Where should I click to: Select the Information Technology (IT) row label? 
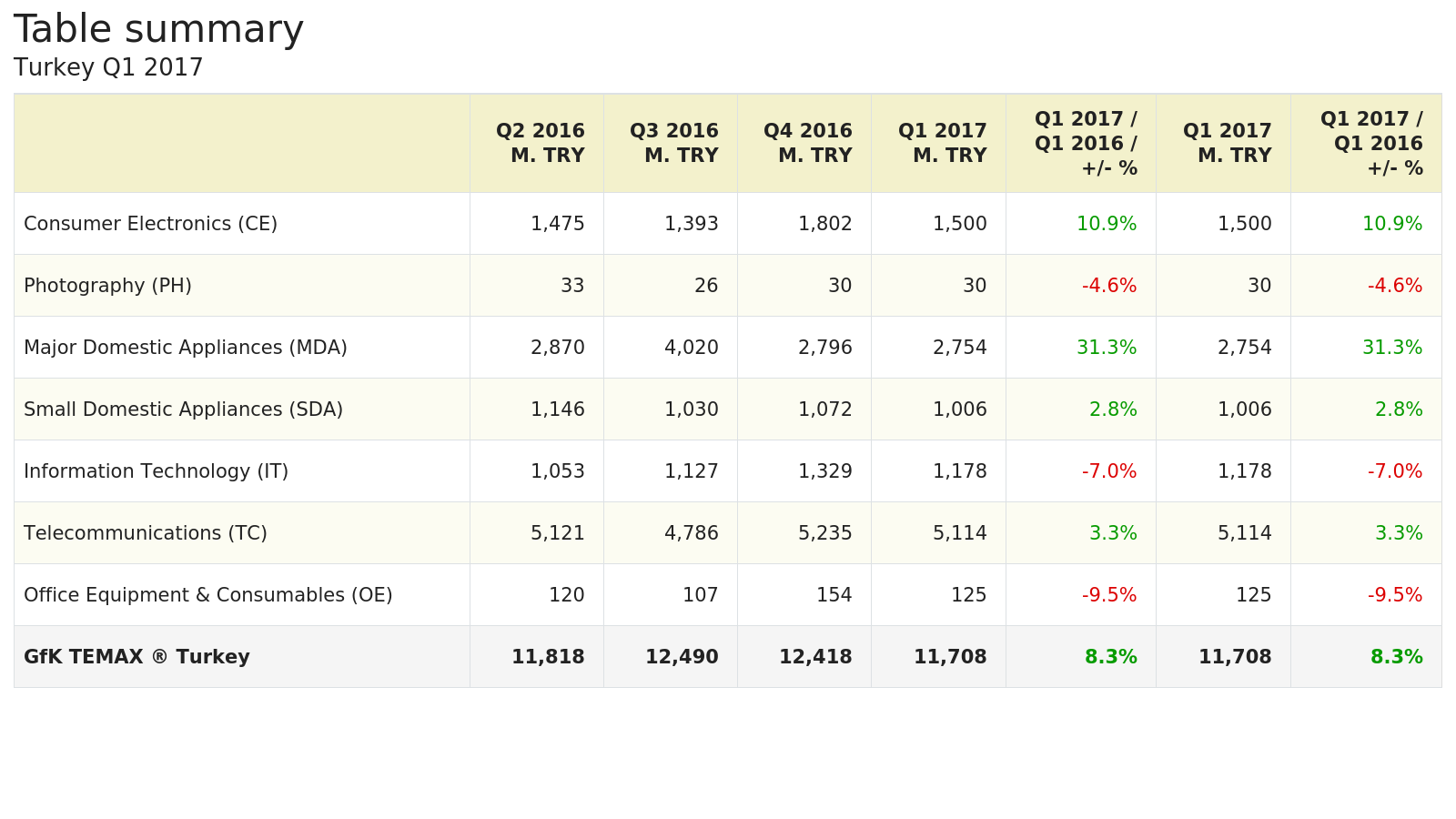pos(156,471)
